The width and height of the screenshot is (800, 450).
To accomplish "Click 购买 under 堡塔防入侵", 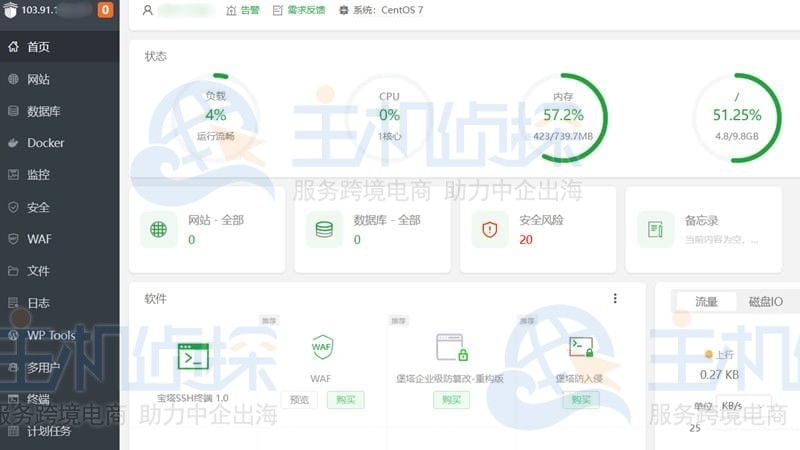I will pyautogui.click(x=581, y=399).
